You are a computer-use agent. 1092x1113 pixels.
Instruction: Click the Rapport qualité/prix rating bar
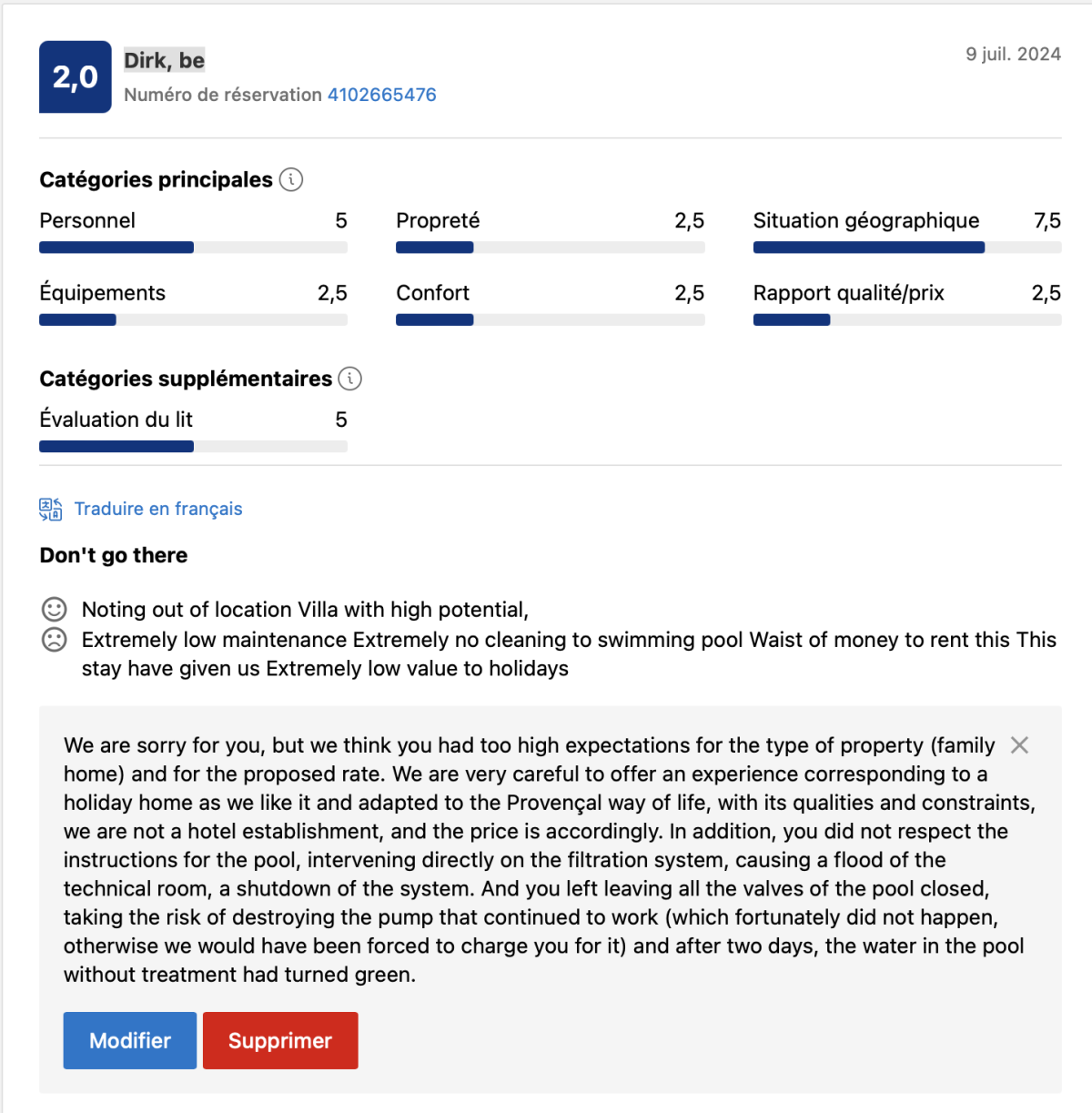coord(906,319)
